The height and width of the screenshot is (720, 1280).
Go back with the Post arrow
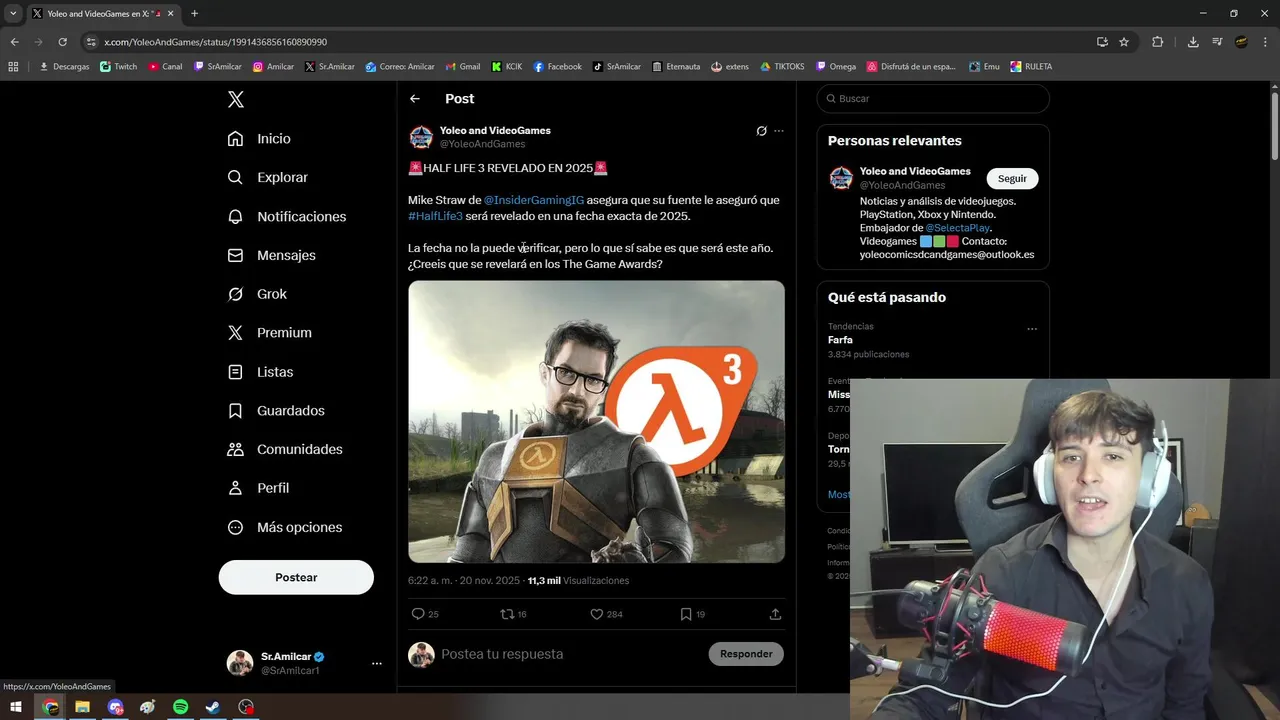(x=415, y=99)
